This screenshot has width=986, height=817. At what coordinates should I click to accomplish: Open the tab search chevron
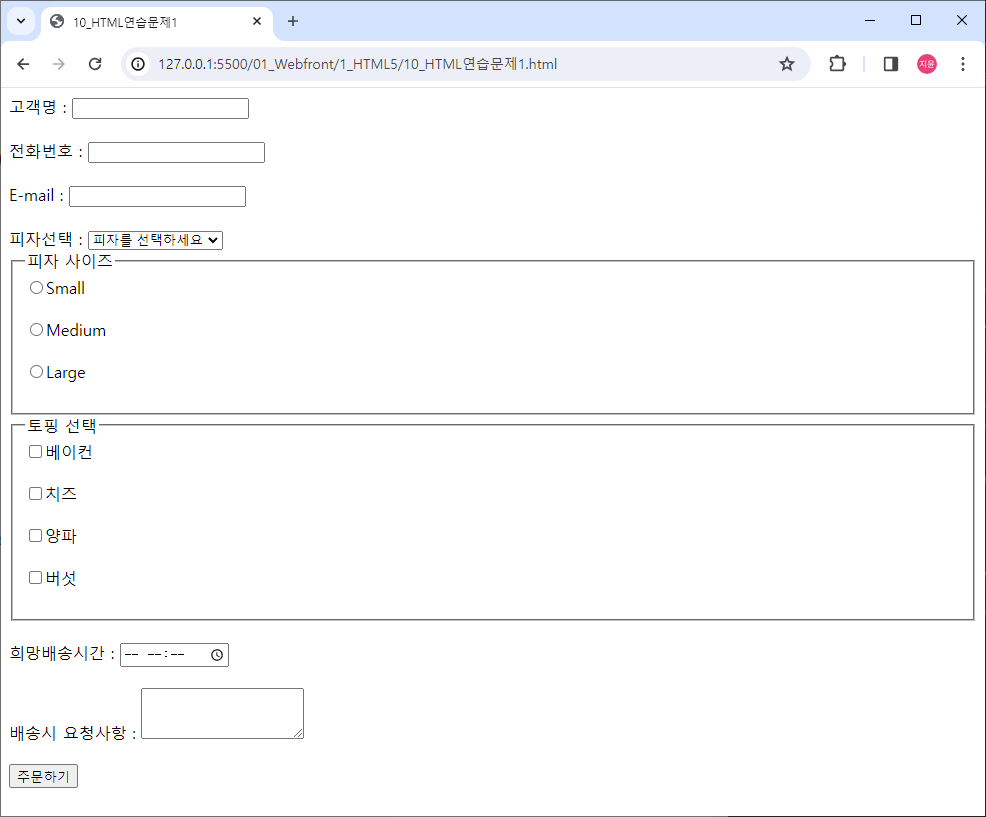click(21, 21)
